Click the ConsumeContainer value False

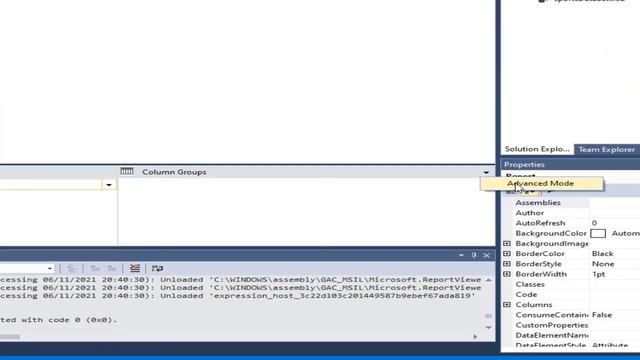(x=602, y=315)
